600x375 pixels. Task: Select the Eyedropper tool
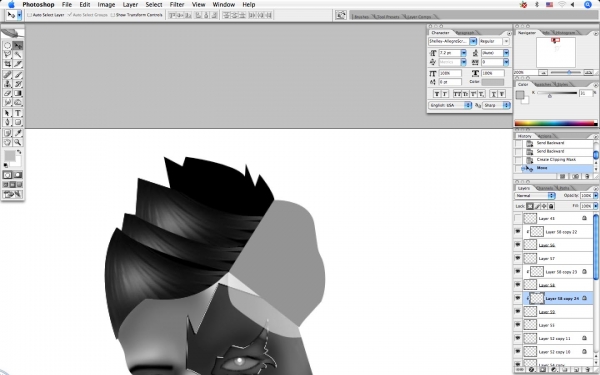click(18, 133)
